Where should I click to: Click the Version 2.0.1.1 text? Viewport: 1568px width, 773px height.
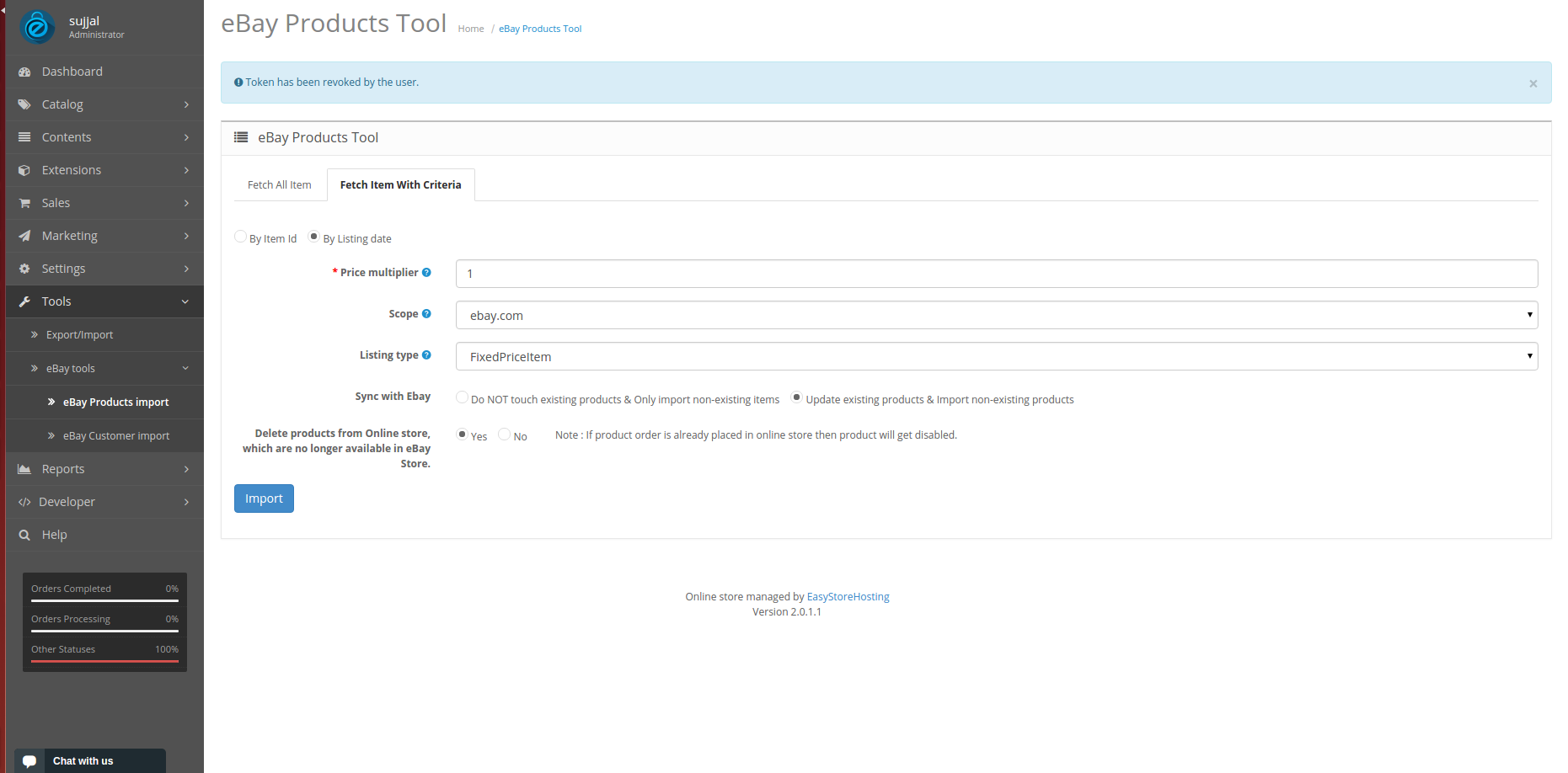pos(787,611)
